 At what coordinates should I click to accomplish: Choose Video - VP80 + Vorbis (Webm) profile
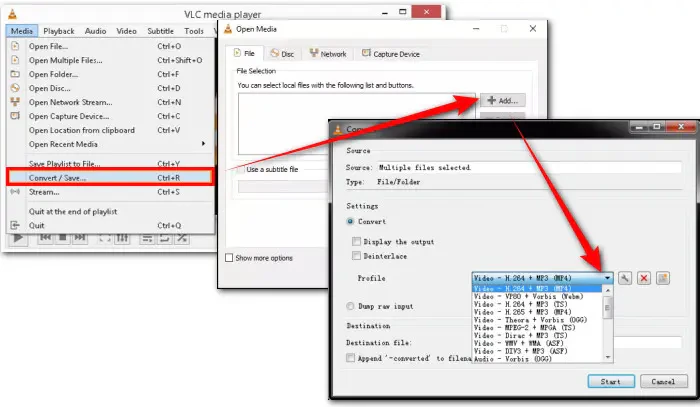tap(539, 296)
